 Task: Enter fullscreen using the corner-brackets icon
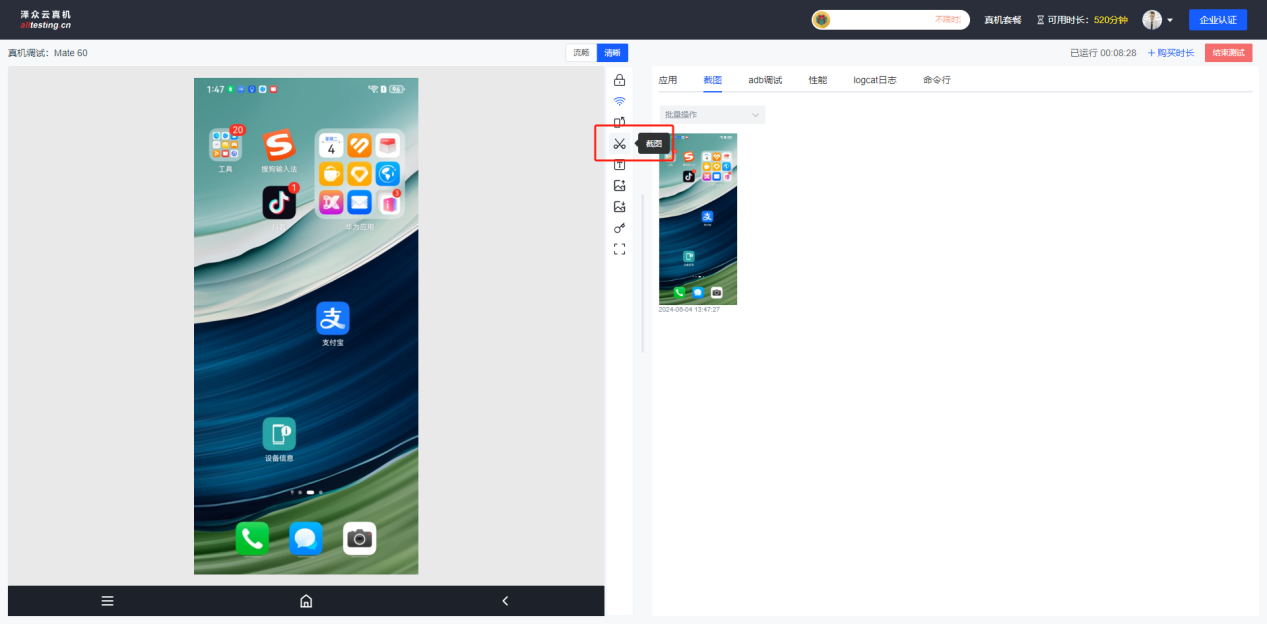pos(619,249)
